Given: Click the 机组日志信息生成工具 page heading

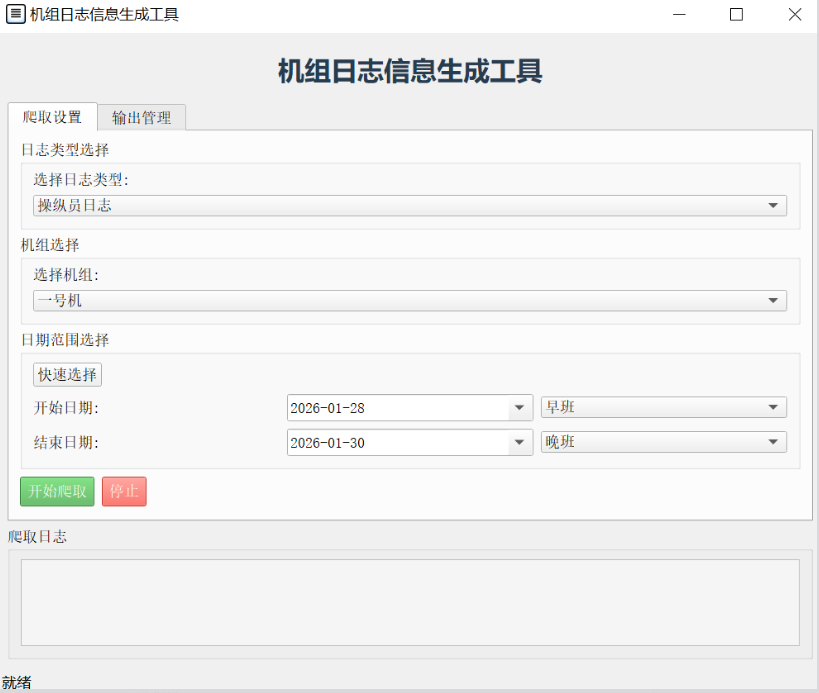Looking at the screenshot, I should [x=410, y=72].
